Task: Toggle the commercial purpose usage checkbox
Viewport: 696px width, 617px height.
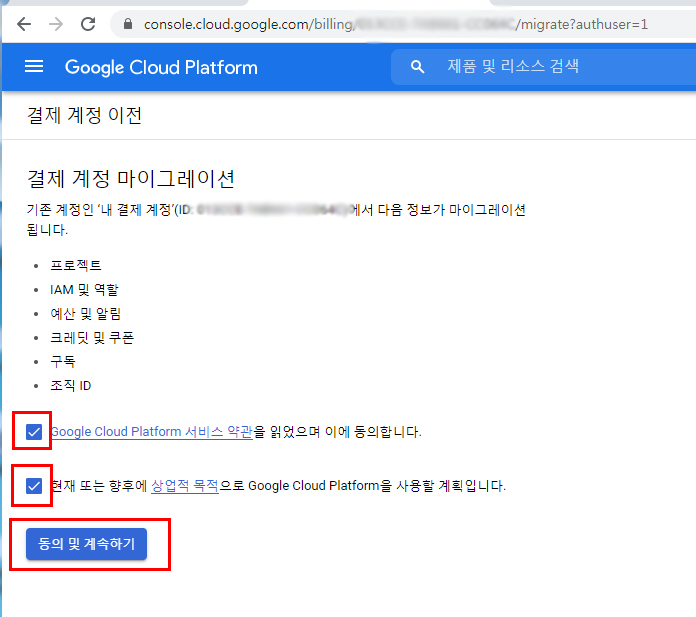Action: (34, 486)
